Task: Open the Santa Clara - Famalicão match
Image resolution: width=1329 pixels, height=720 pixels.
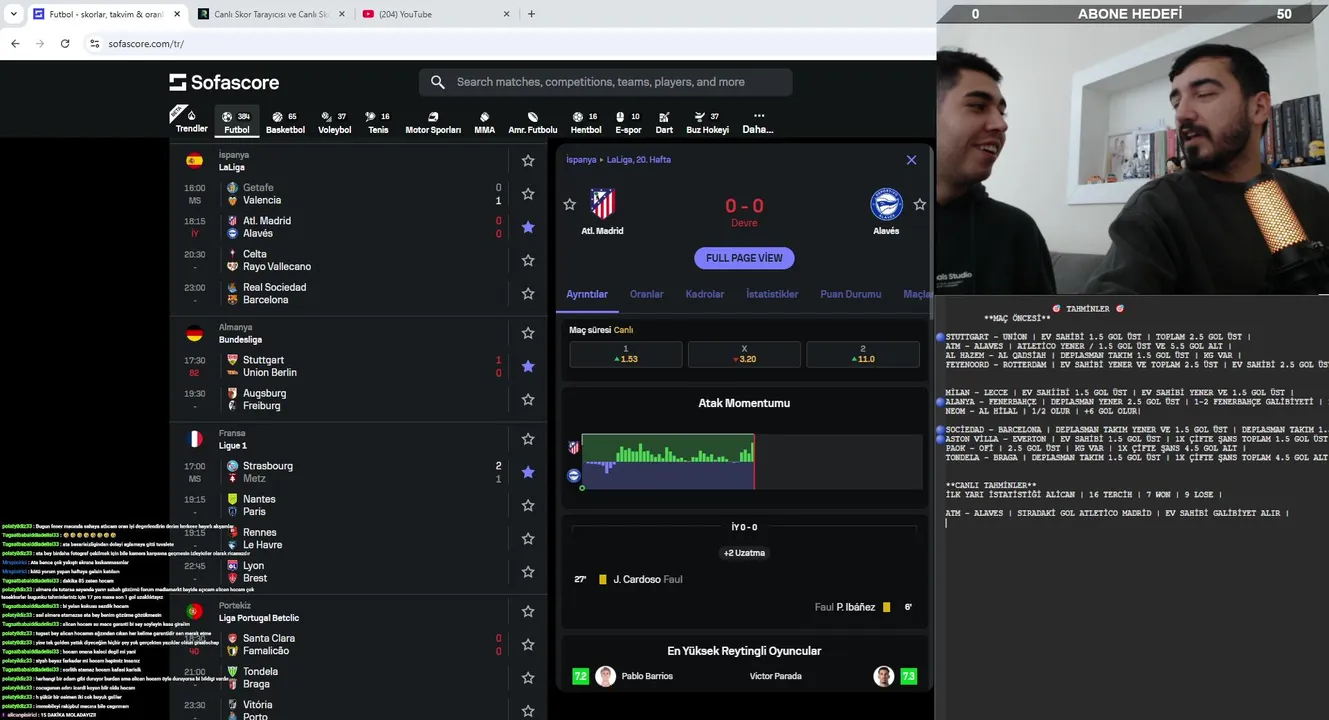Action: coord(358,644)
